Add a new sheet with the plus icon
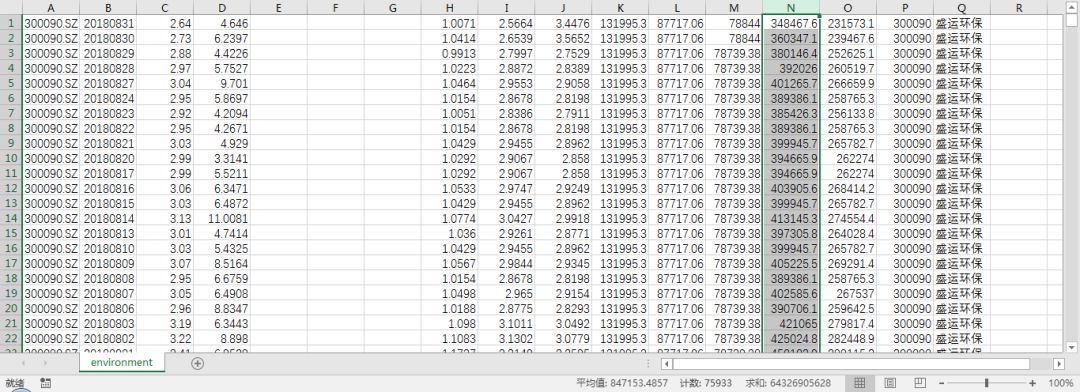 tap(198, 363)
